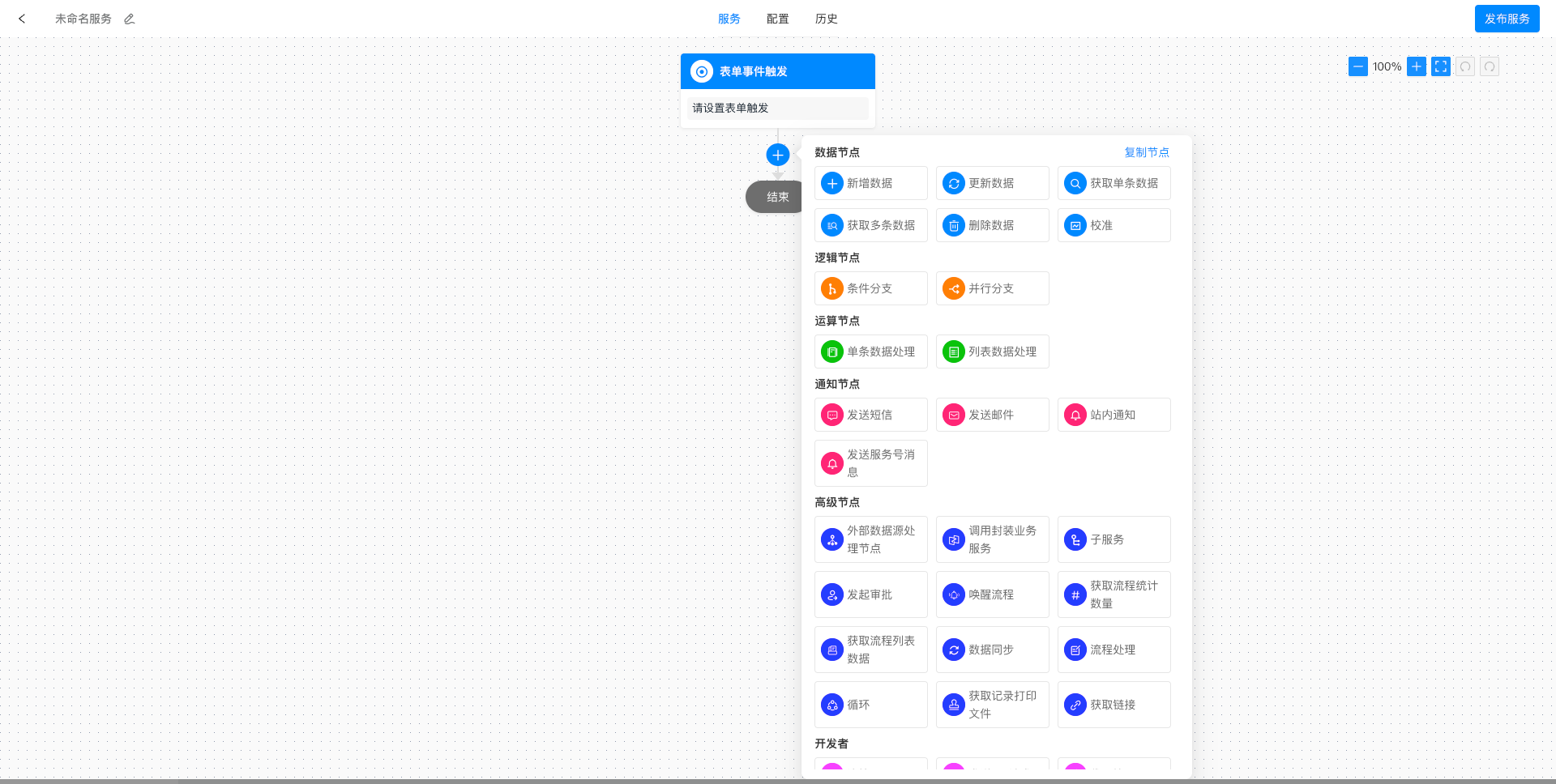1556x784 pixels.
Task: Click the edit service name pencil icon
Action: point(129,19)
